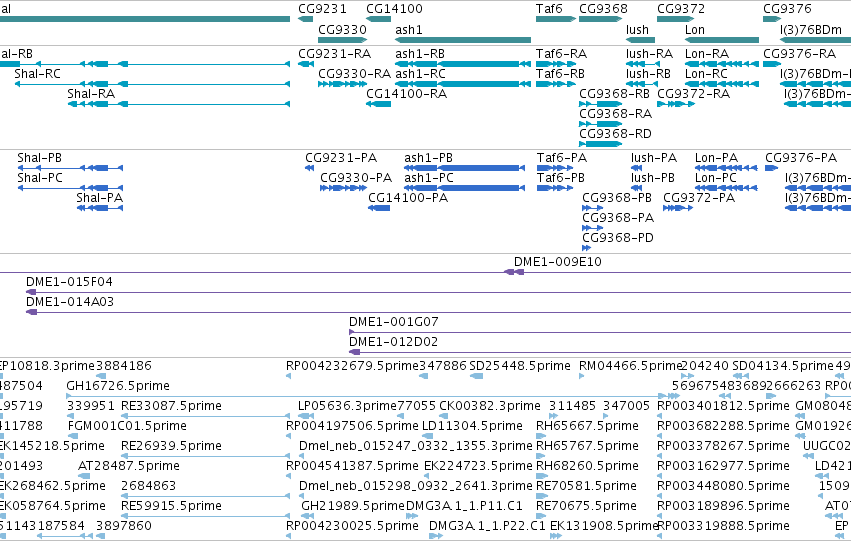Select BAC clone DME1-009E10 label
The width and height of the screenshot is (851, 541).
(x=558, y=262)
